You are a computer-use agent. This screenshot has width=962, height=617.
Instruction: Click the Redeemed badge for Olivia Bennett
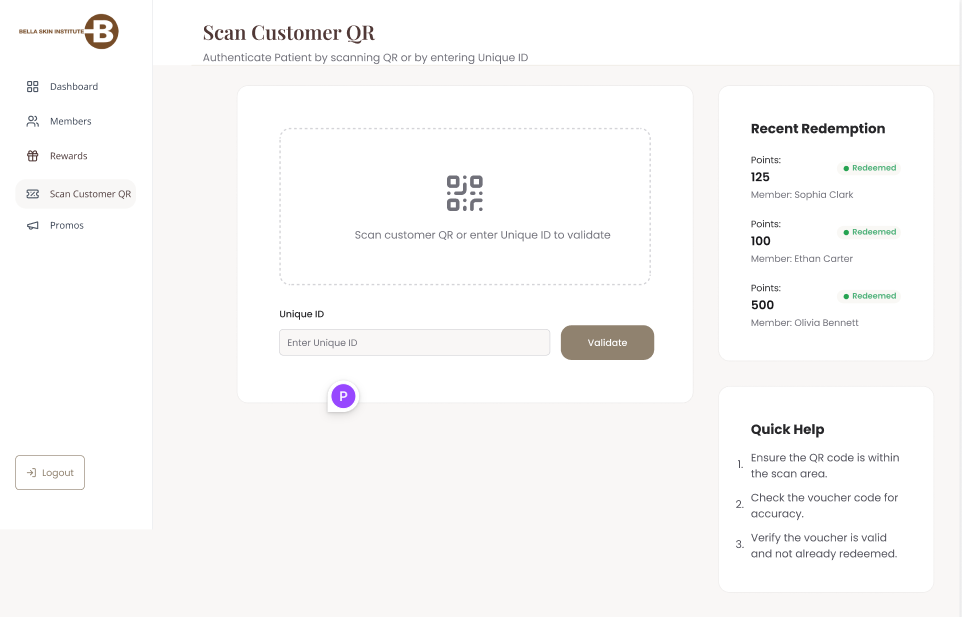[x=868, y=295]
